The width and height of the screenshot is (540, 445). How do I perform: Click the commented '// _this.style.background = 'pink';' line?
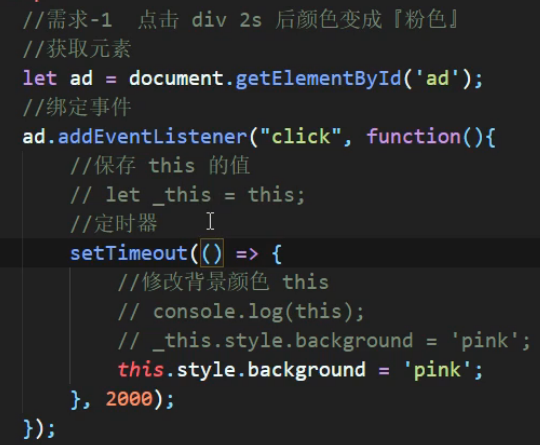click(x=324, y=341)
